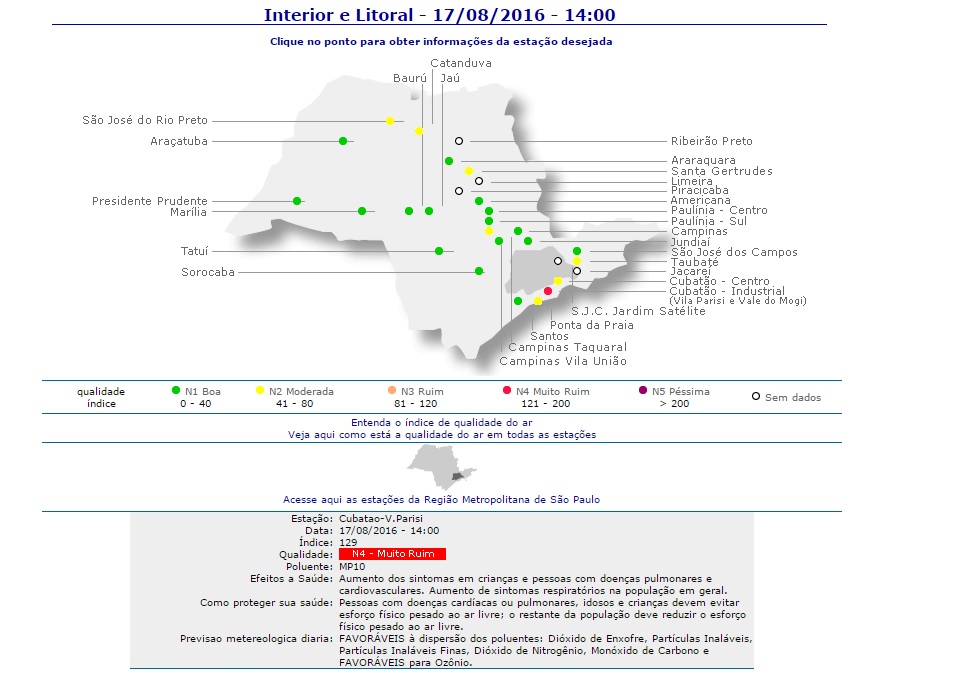The image size is (954, 678).
Task: Select the Paulínia - Centro station dot
Action: coord(489,211)
